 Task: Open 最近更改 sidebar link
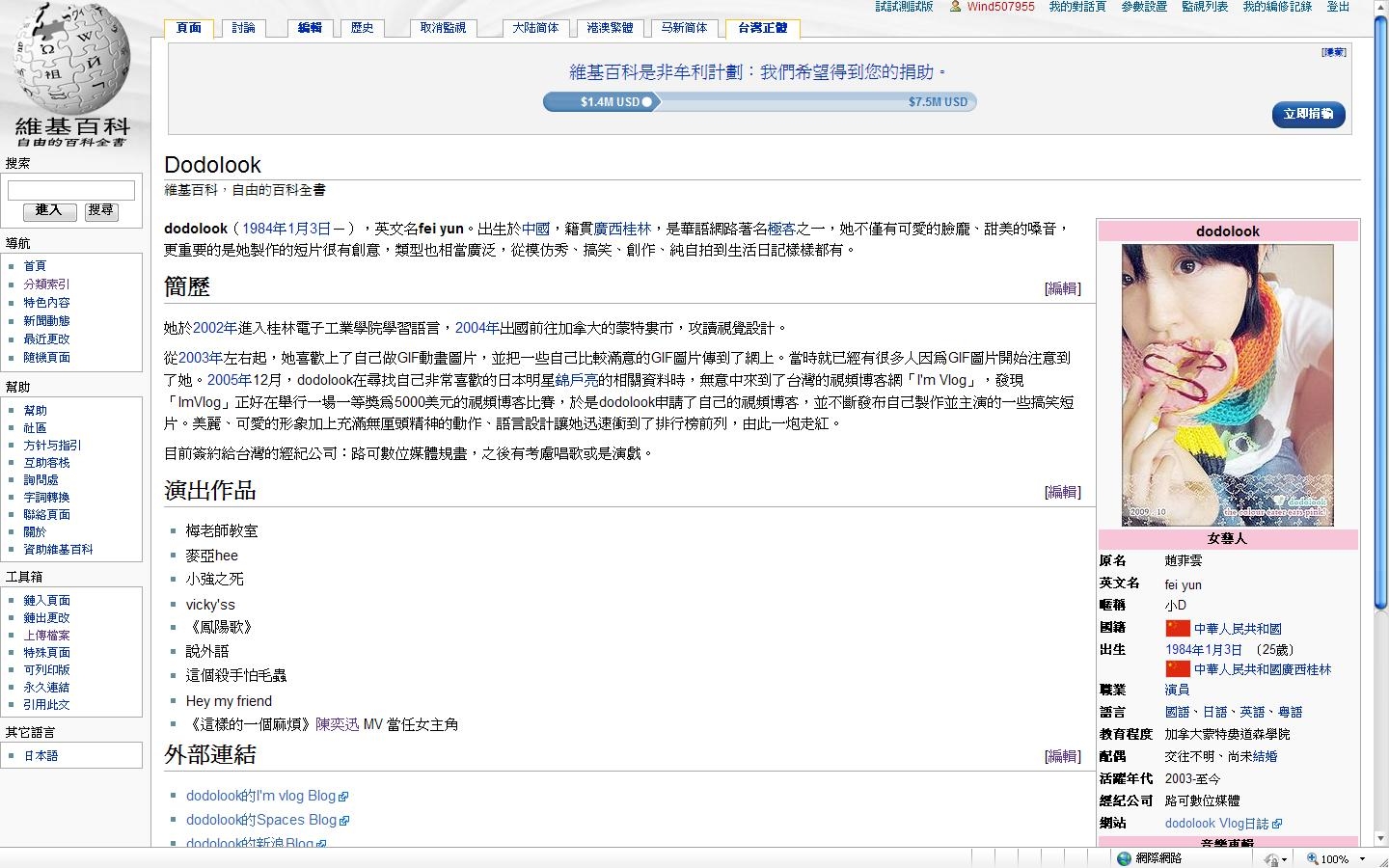pyautogui.click(x=46, y=339)
